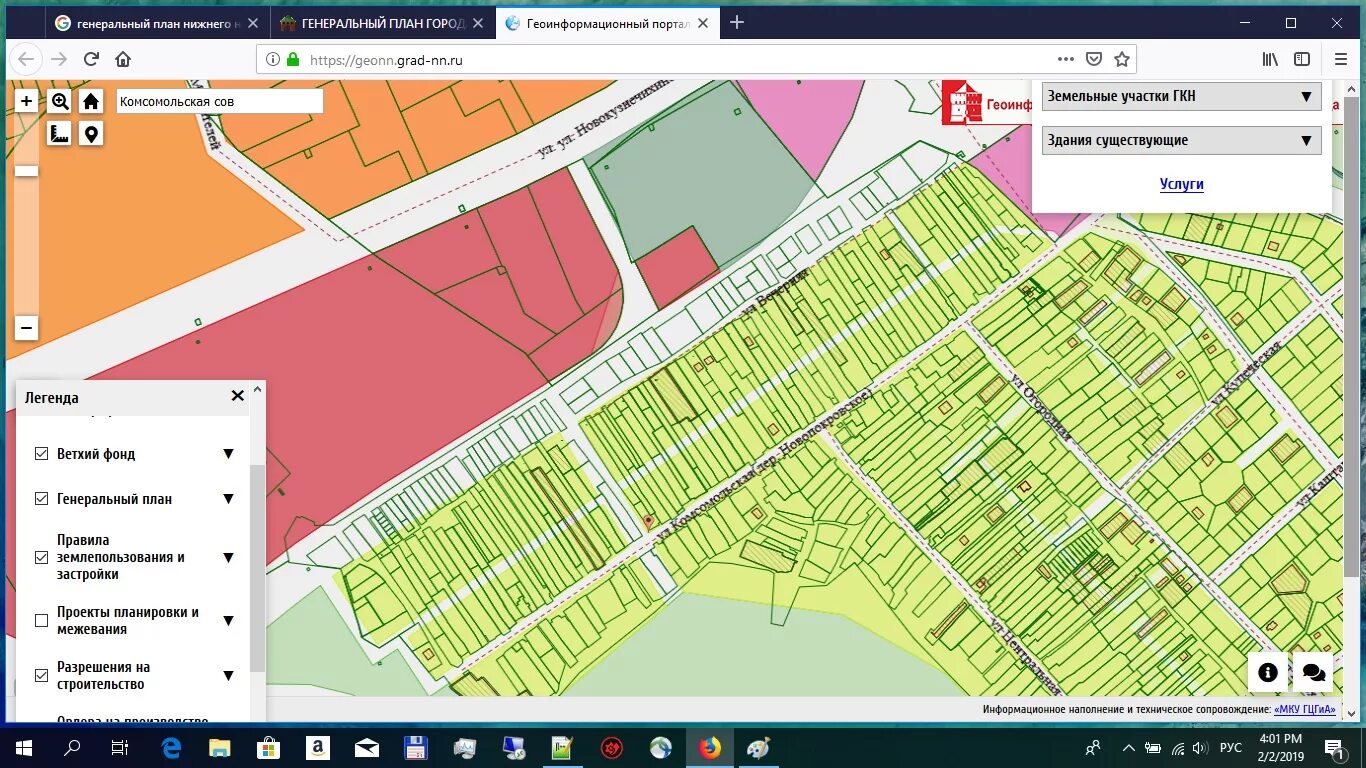Image resolution: width=1366 pixels, height=768 pixels.
Task: Open the Здания существующие dropdown
Action: [1181, 141]
